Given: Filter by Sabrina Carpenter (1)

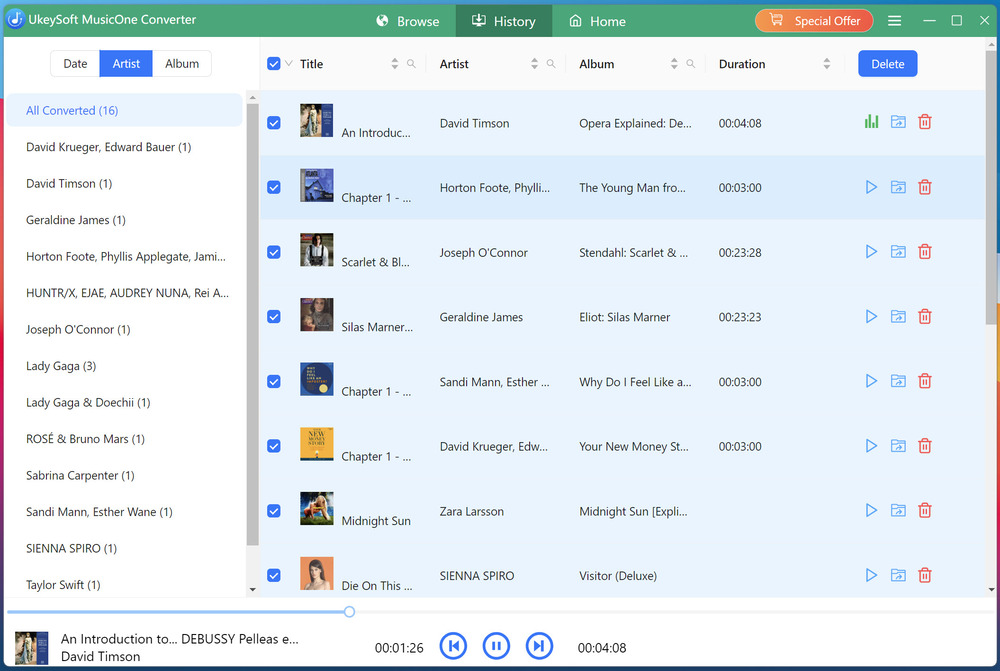Looking at the screenshot, I should (x=125, y=475).
